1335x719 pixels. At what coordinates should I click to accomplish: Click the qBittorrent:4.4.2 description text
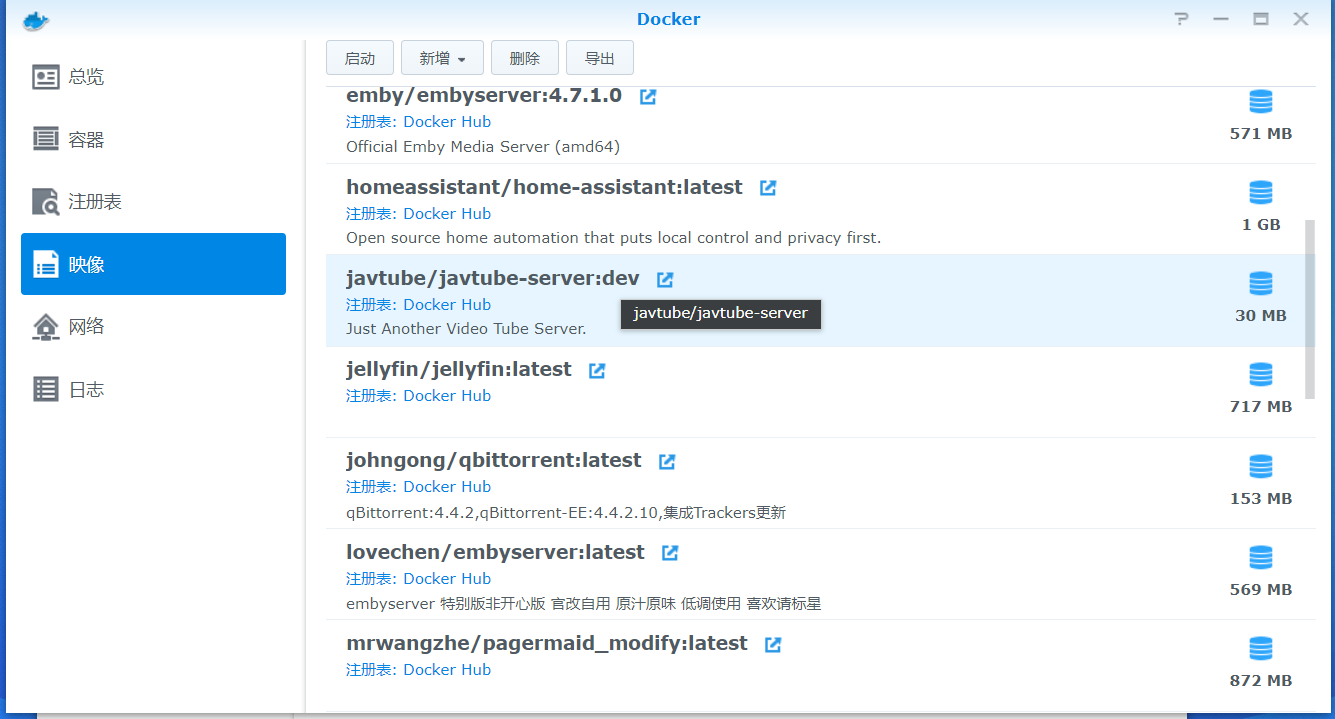566,513
